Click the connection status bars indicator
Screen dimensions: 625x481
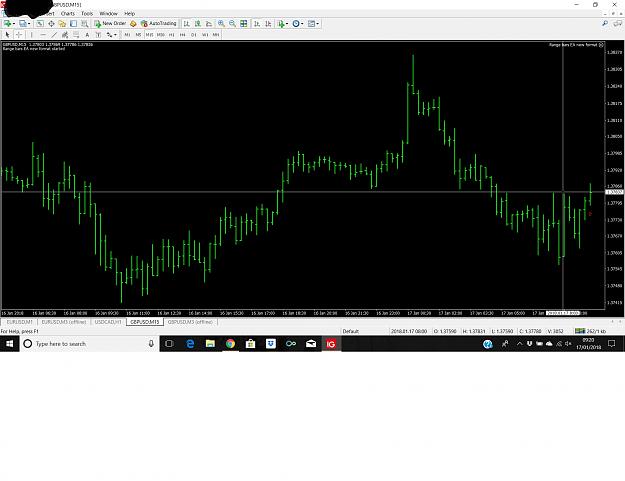click(580, 331)
